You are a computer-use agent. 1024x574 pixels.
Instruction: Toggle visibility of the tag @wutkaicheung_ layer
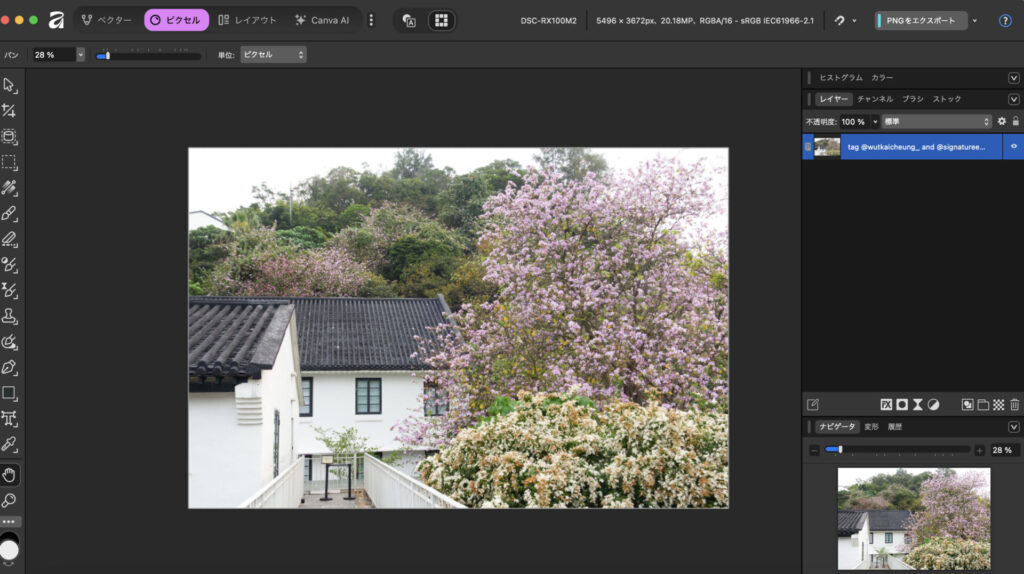click(1013, 146)
